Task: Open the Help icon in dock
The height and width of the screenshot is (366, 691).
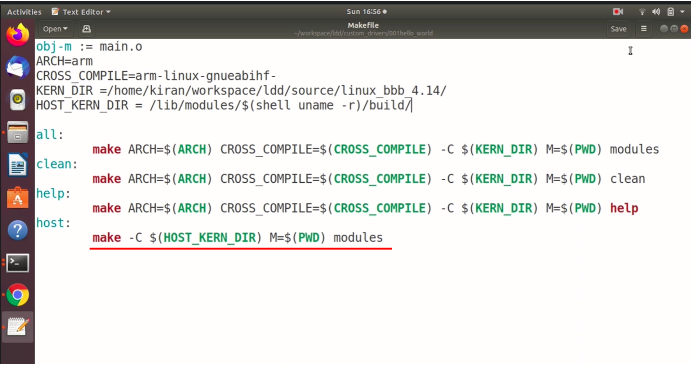Action: click(x=18, y=230)
